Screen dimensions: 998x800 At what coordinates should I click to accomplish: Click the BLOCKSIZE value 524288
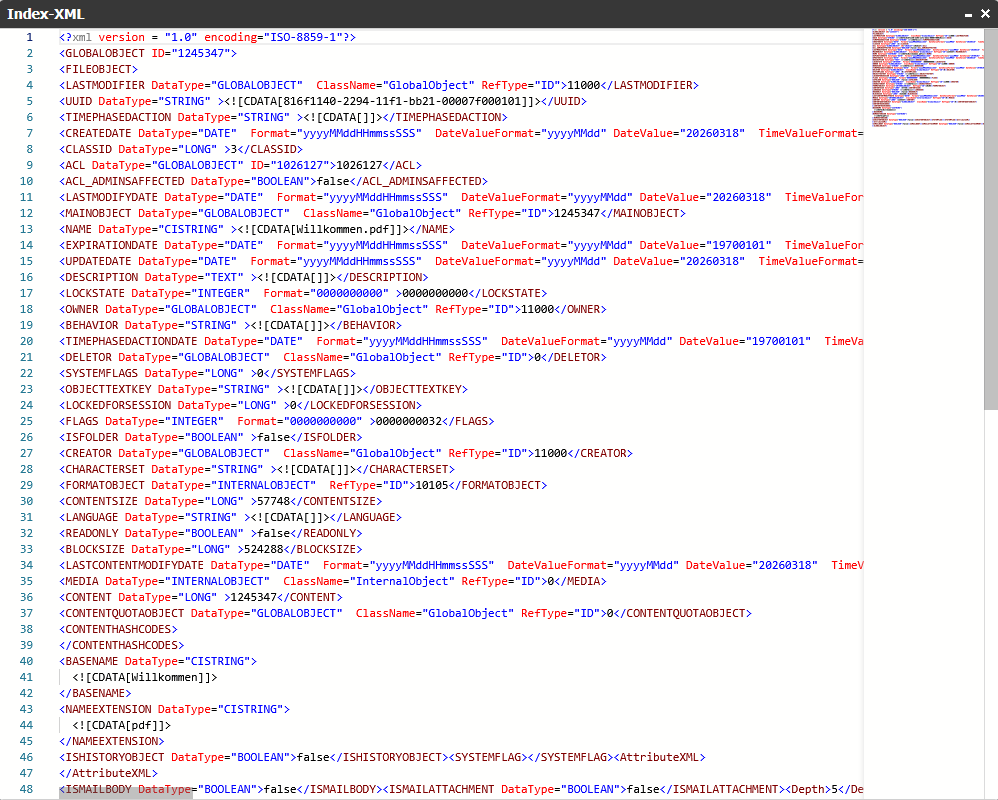click(260, 549)
